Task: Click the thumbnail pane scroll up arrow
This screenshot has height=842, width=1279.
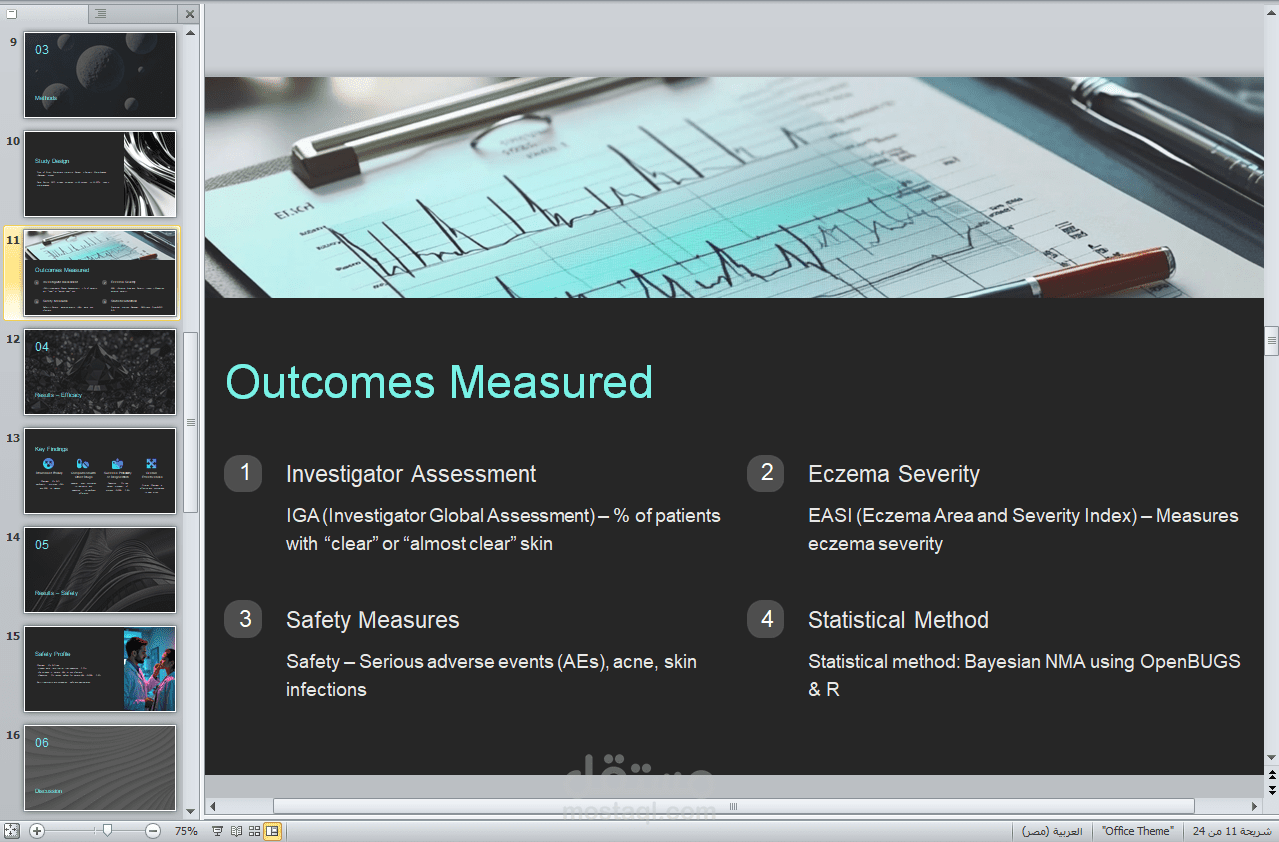Action: point(191,33)
